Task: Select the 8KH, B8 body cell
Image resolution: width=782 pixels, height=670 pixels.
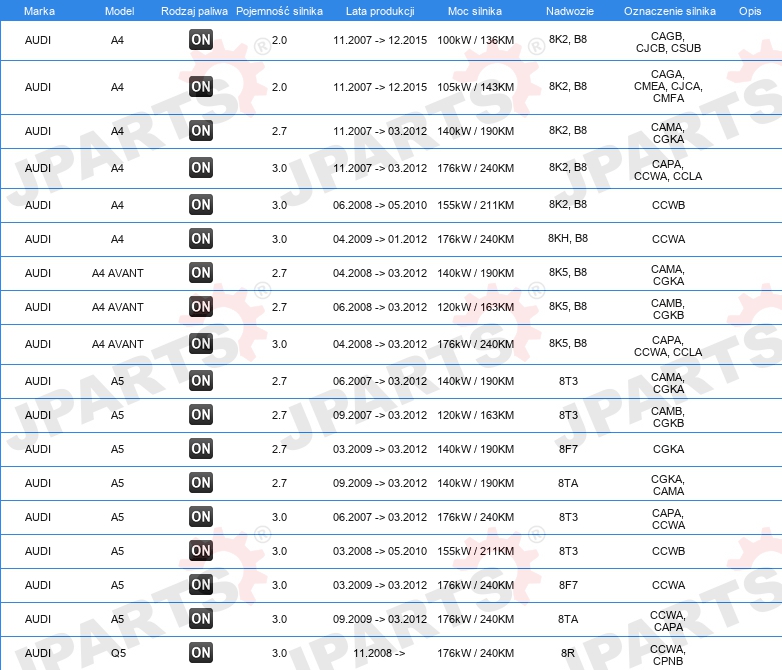Action: point(568,238)
